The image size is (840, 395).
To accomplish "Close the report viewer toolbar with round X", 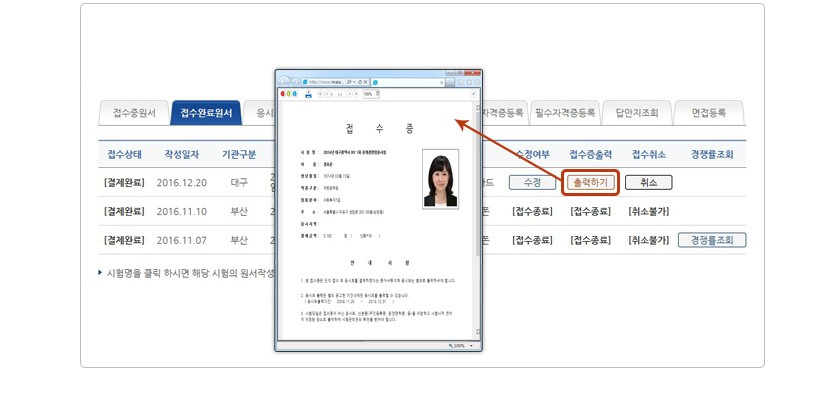I will point(474,94).
